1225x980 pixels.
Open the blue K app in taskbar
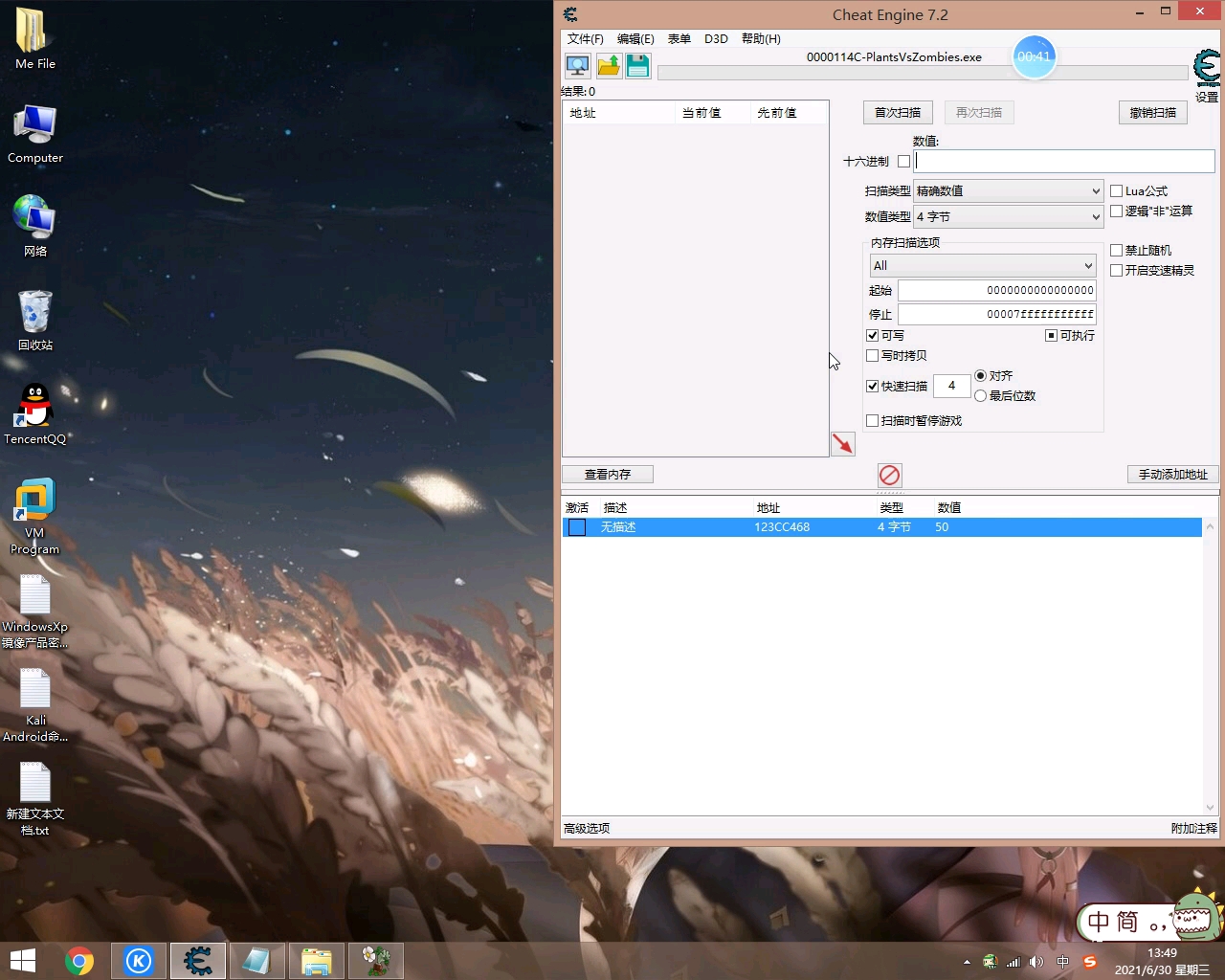click(x=139, y=961)
